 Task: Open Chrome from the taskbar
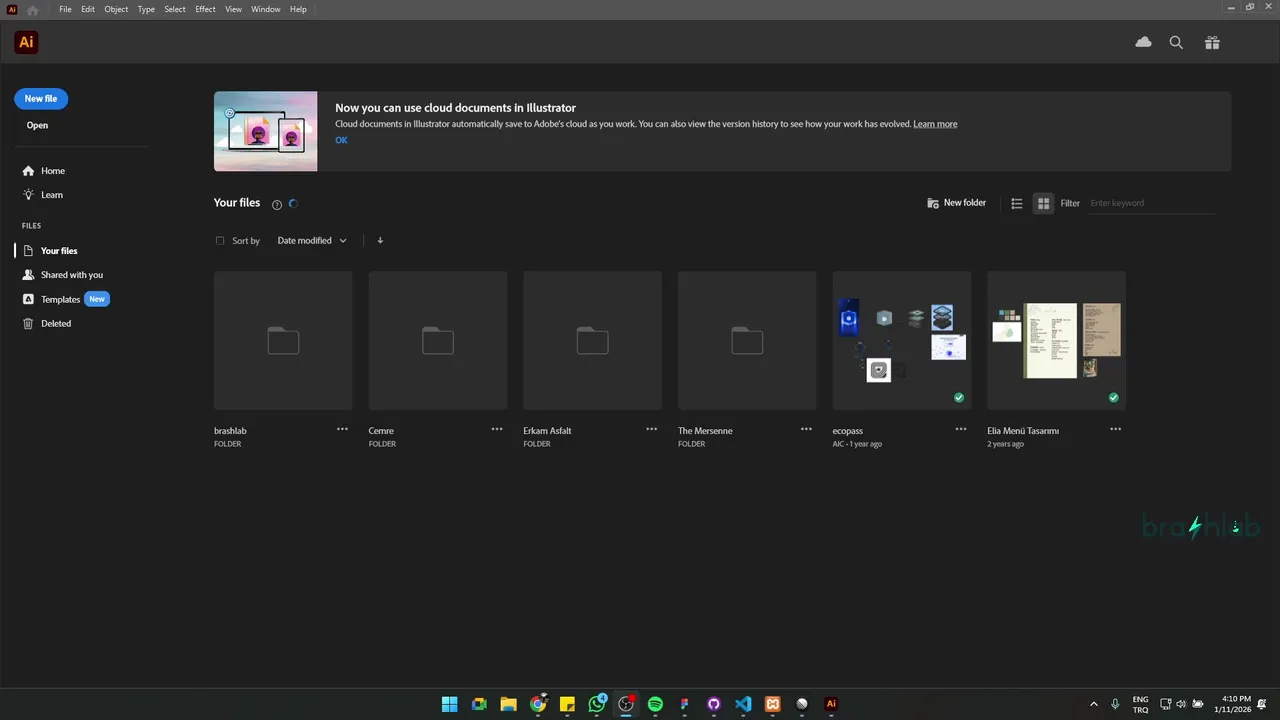[538, 704]
